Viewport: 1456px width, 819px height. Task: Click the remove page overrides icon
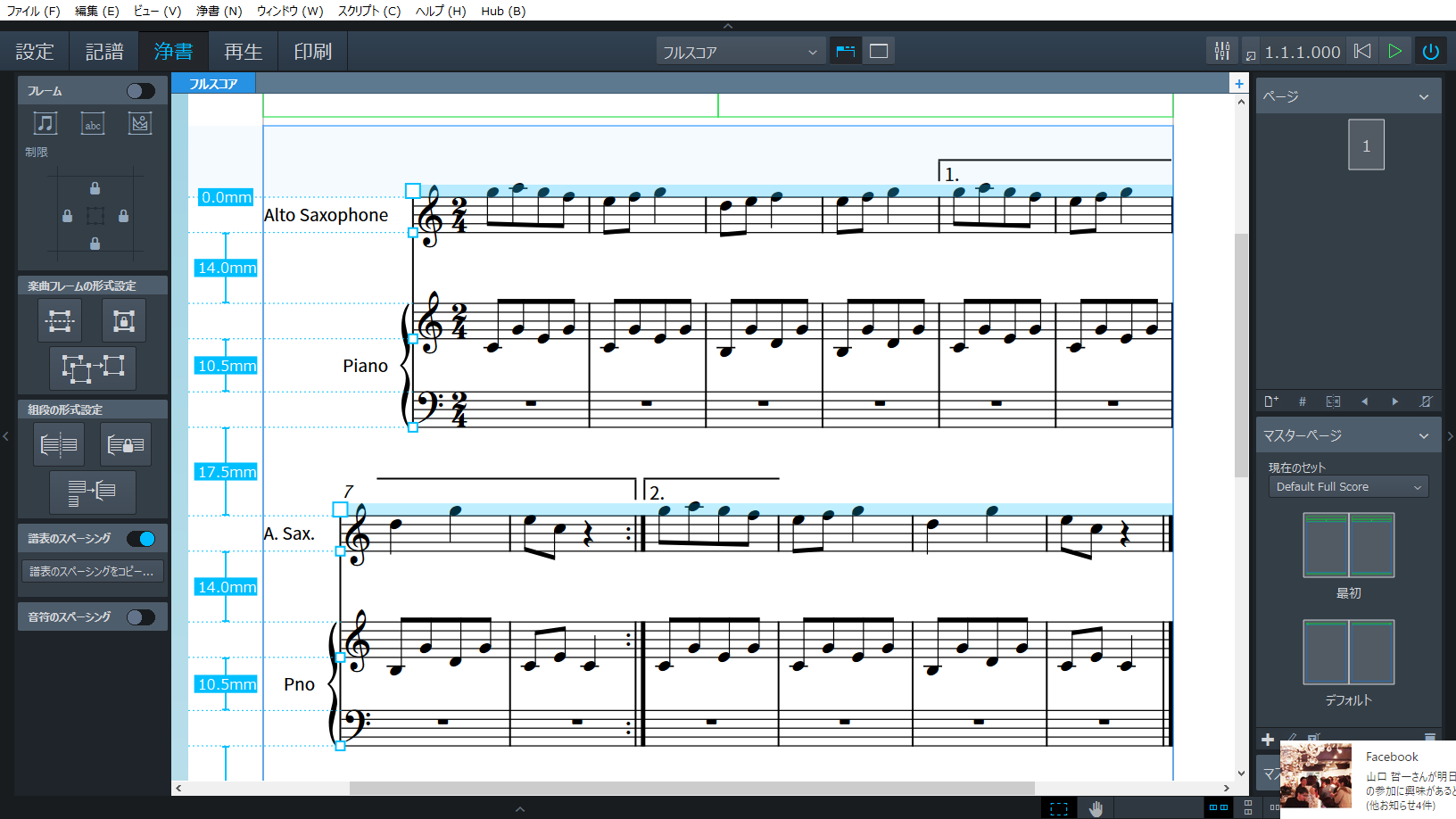tap(1426, 401)
